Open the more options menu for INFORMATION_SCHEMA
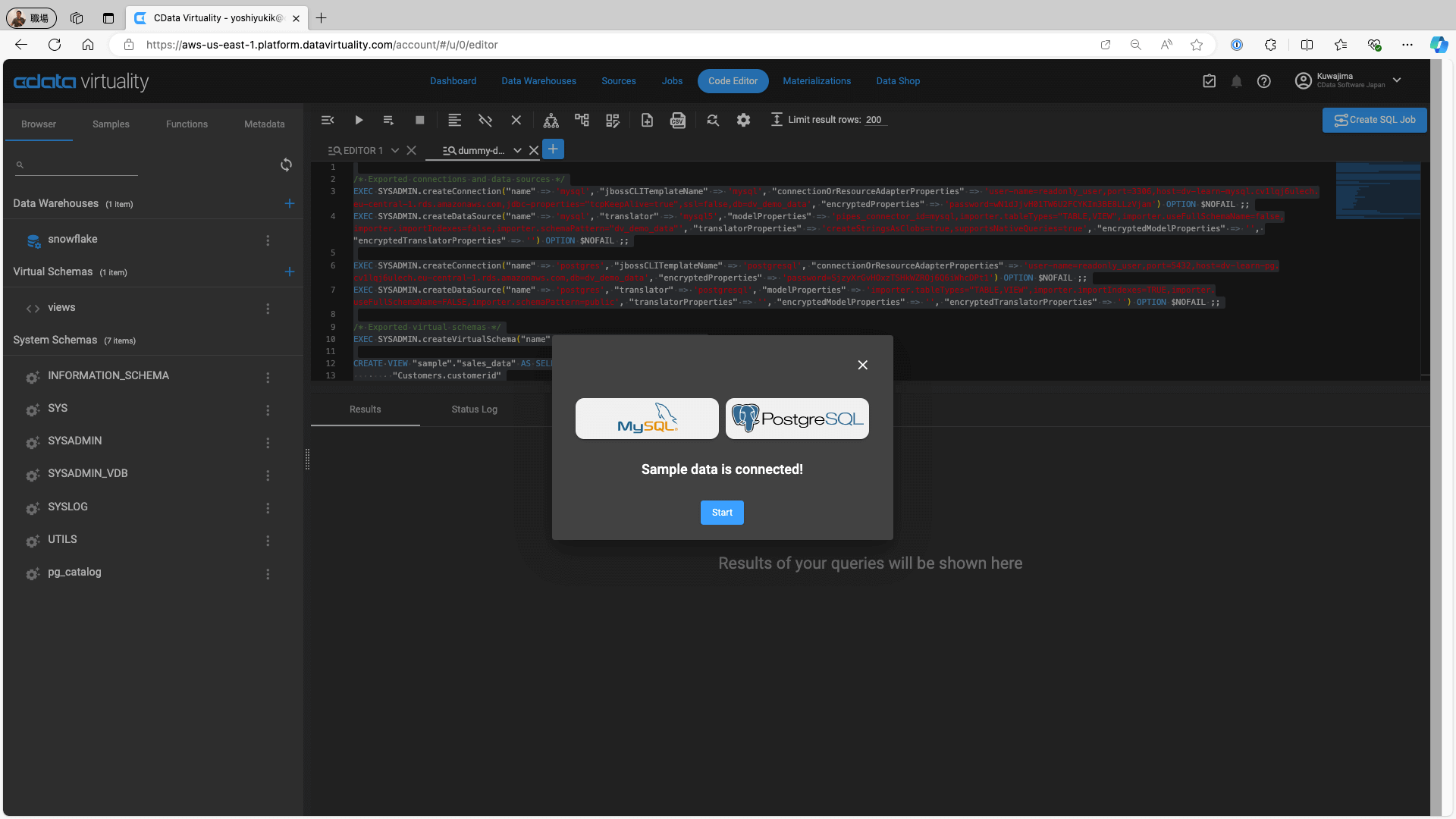Screen dimensions: 1456x819 [268, 378]
